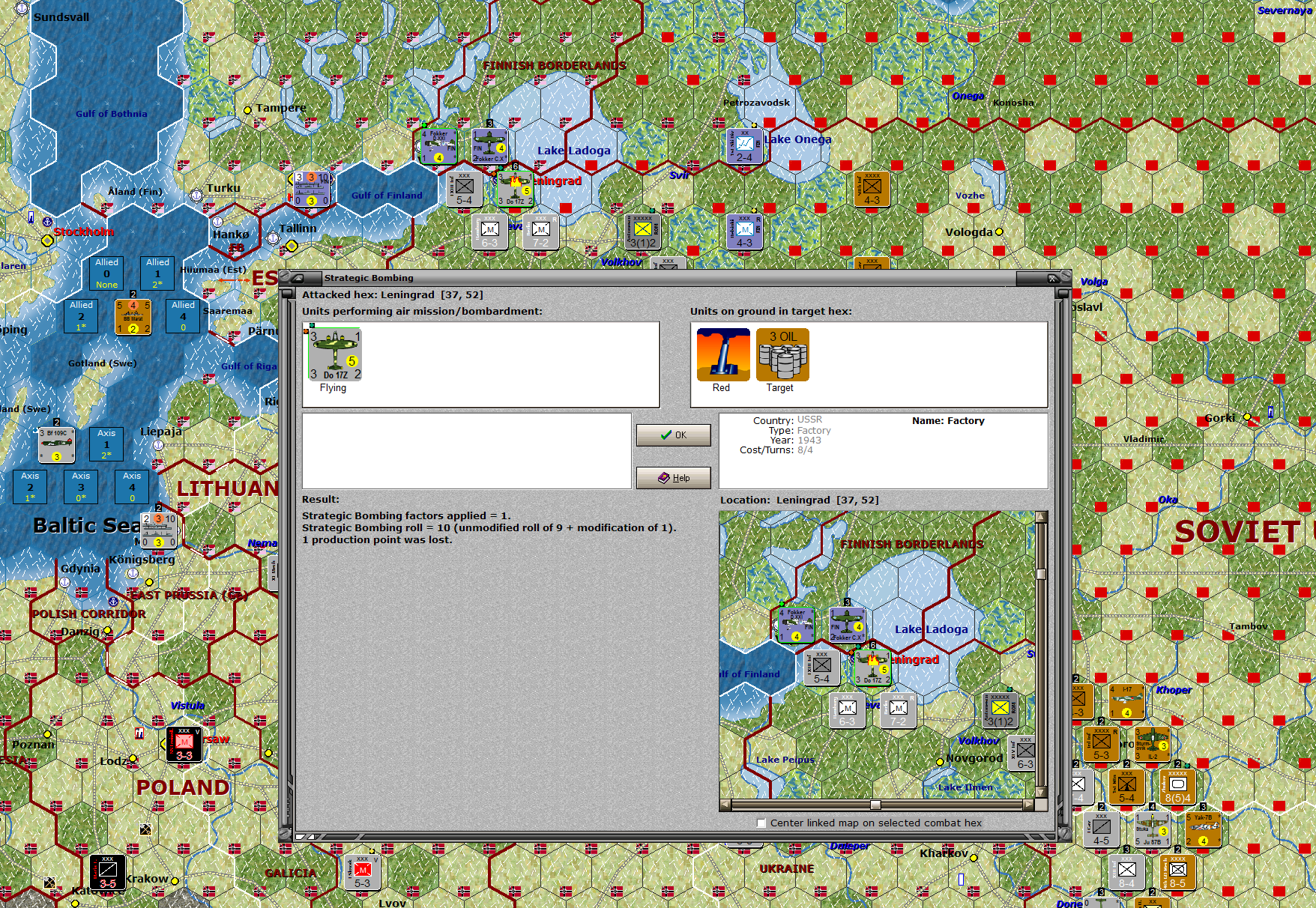Screen dimensions: 1316x908
Task: Select Finnish Fokker C.X unit on main map
Action: (x=490, y=146)
